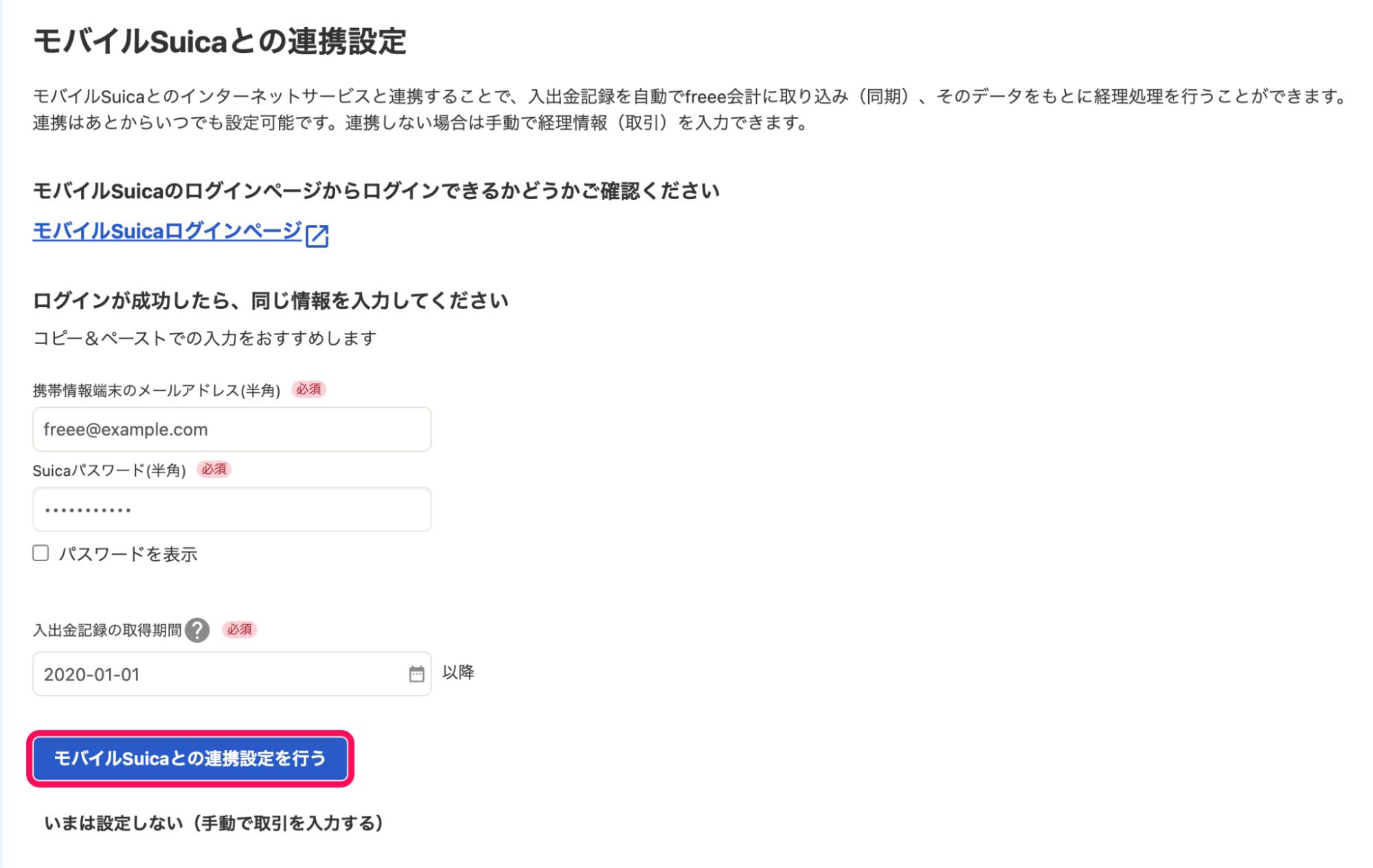Click the help question mark icon next to 入出金記録の取得期間
Screen dimensions: 1373x868
(x=197, y=630)
